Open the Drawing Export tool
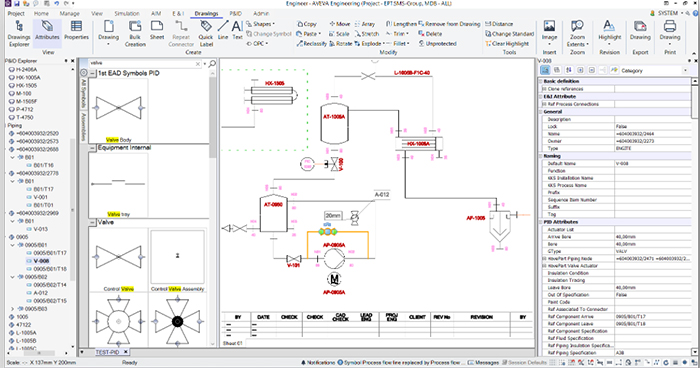700x368 pixels. (640, 30)
